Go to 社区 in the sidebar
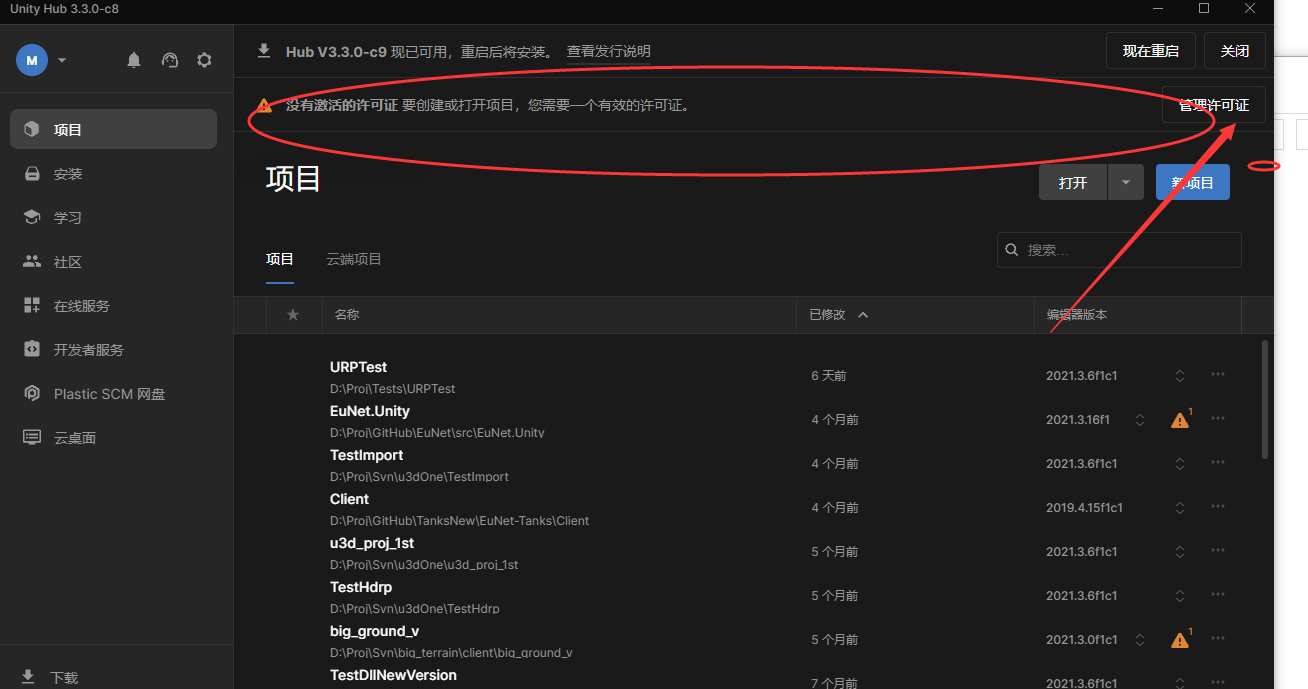 (x=113, y=262)
